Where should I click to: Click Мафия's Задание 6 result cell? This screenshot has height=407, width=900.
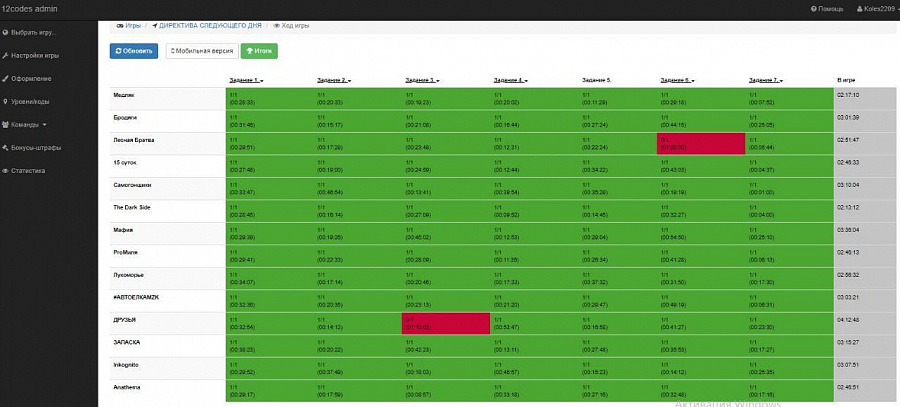pos(701,233)
